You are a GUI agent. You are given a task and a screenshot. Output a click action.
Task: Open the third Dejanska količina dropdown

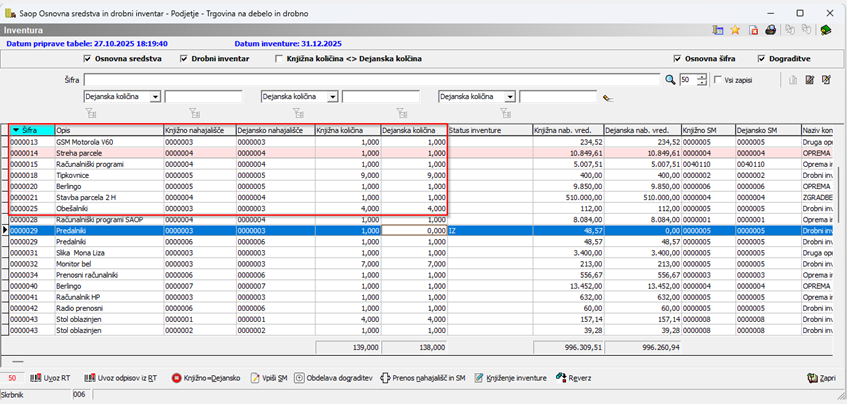[510, 97]
